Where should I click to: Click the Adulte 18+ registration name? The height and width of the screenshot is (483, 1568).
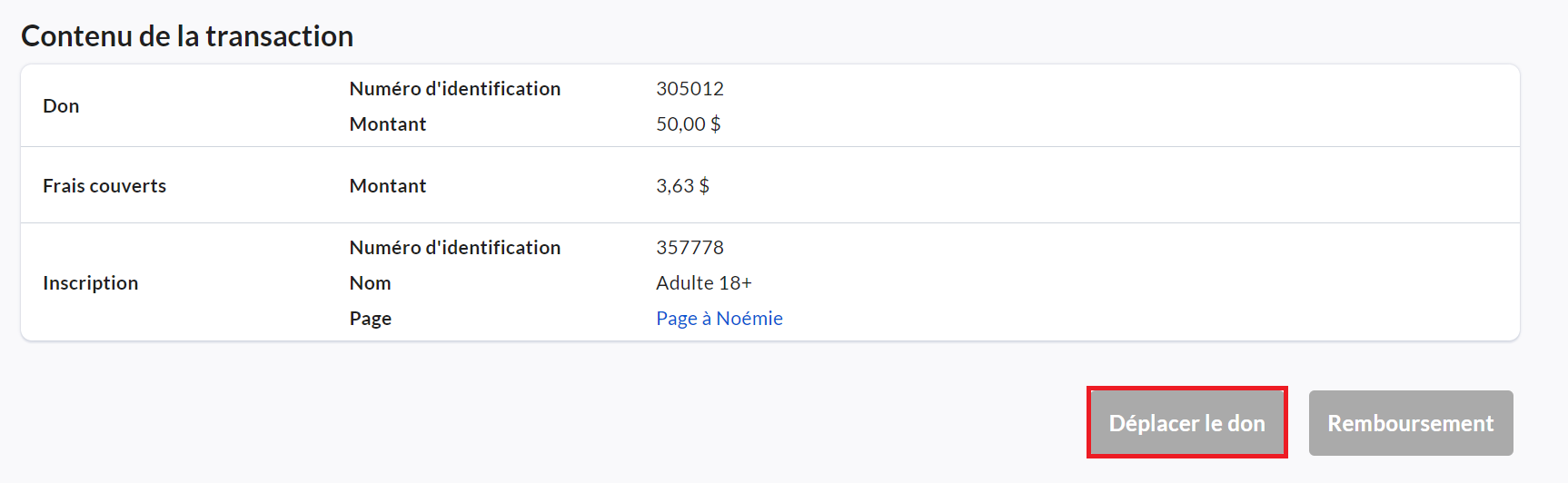coord(703,283)
